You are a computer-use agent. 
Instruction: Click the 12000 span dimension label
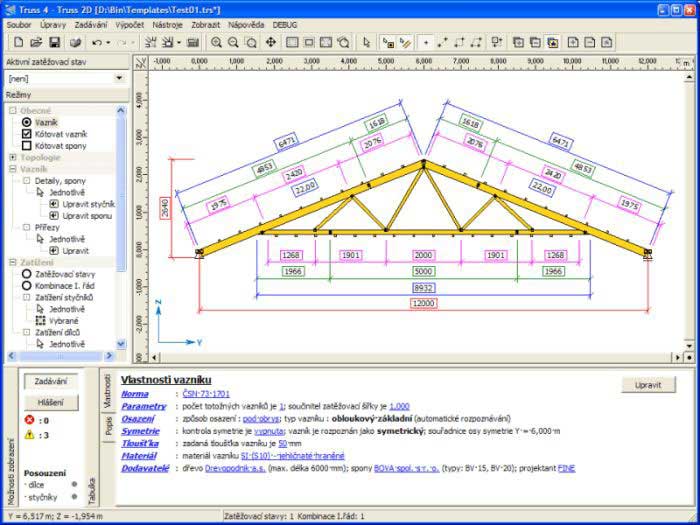[x=424, y=304]
